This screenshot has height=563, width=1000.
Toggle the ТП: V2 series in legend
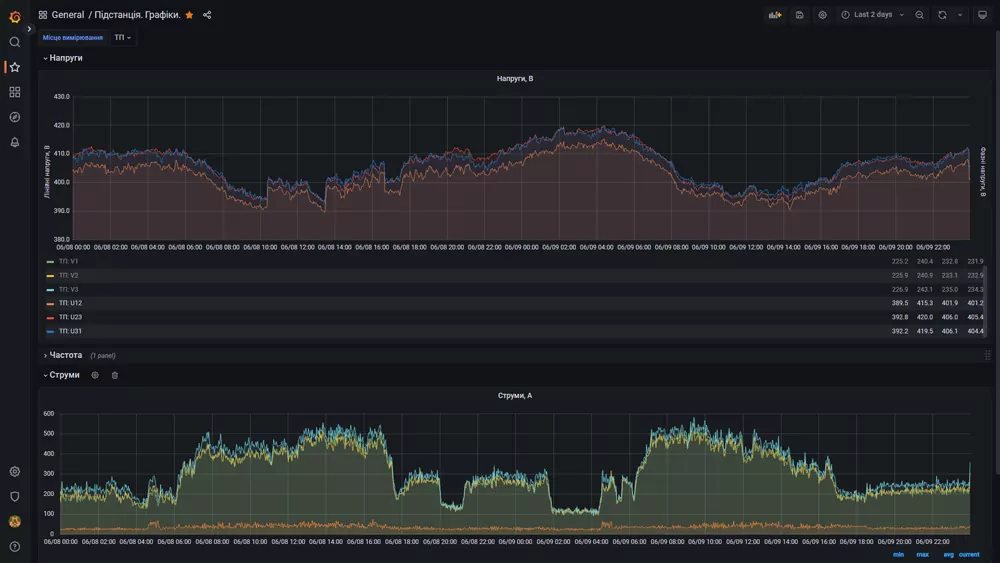68,275
